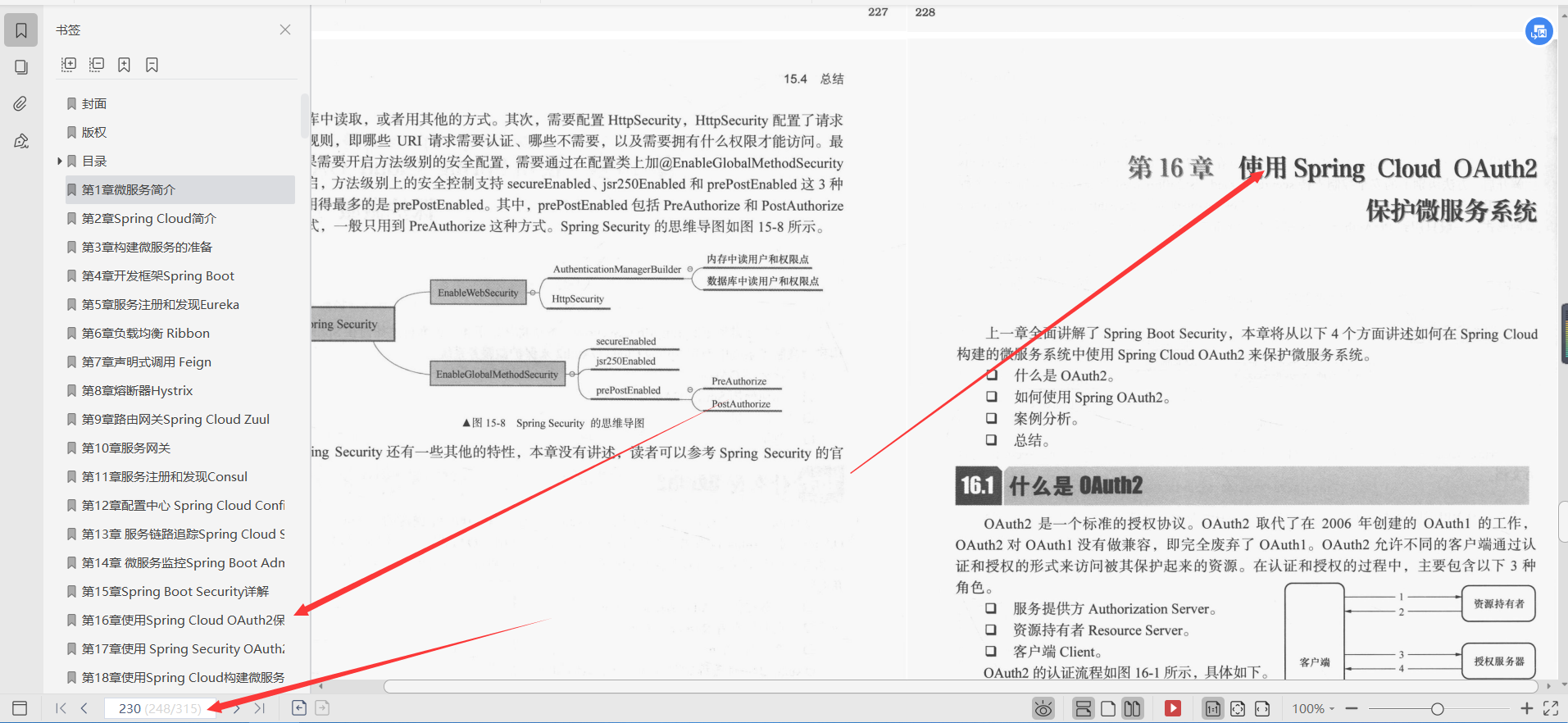This screenshot has width=1568, height=723.
Task: Open the bookmarks sidebar panel
Action: pos(21,30)
